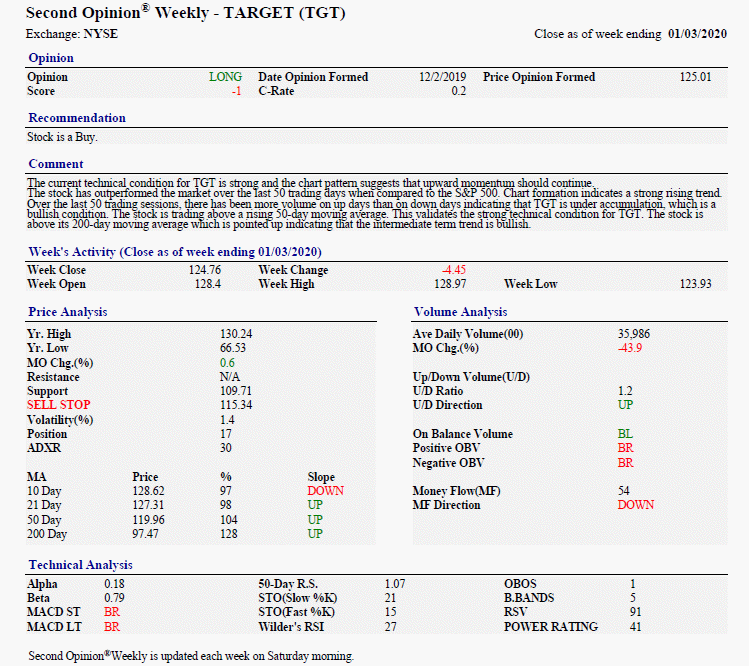
Task: Click the ADXR value 30
Action: tap(225, 448)
